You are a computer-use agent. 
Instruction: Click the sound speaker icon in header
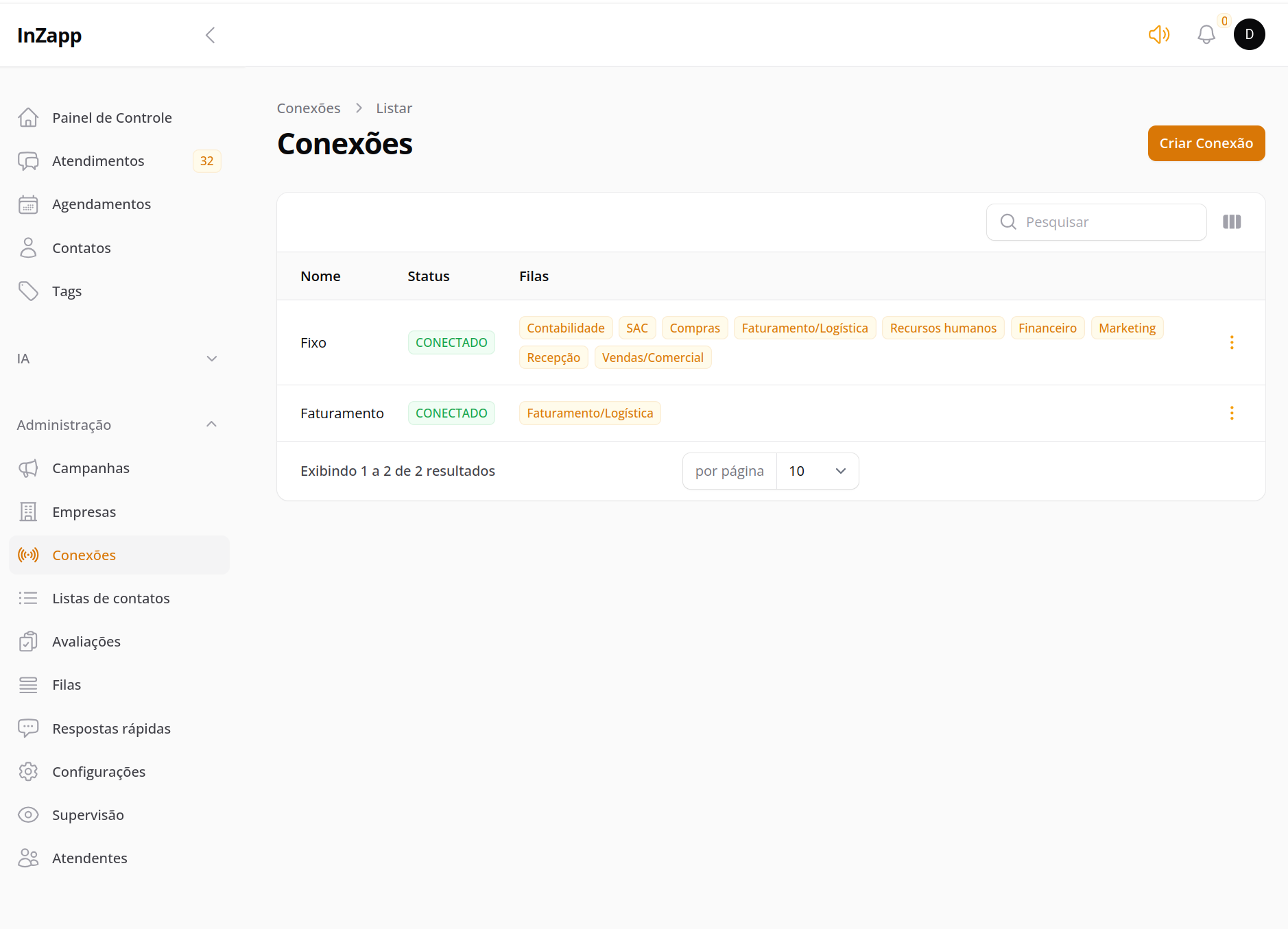pyautogui.click(x=1158, y=34)
